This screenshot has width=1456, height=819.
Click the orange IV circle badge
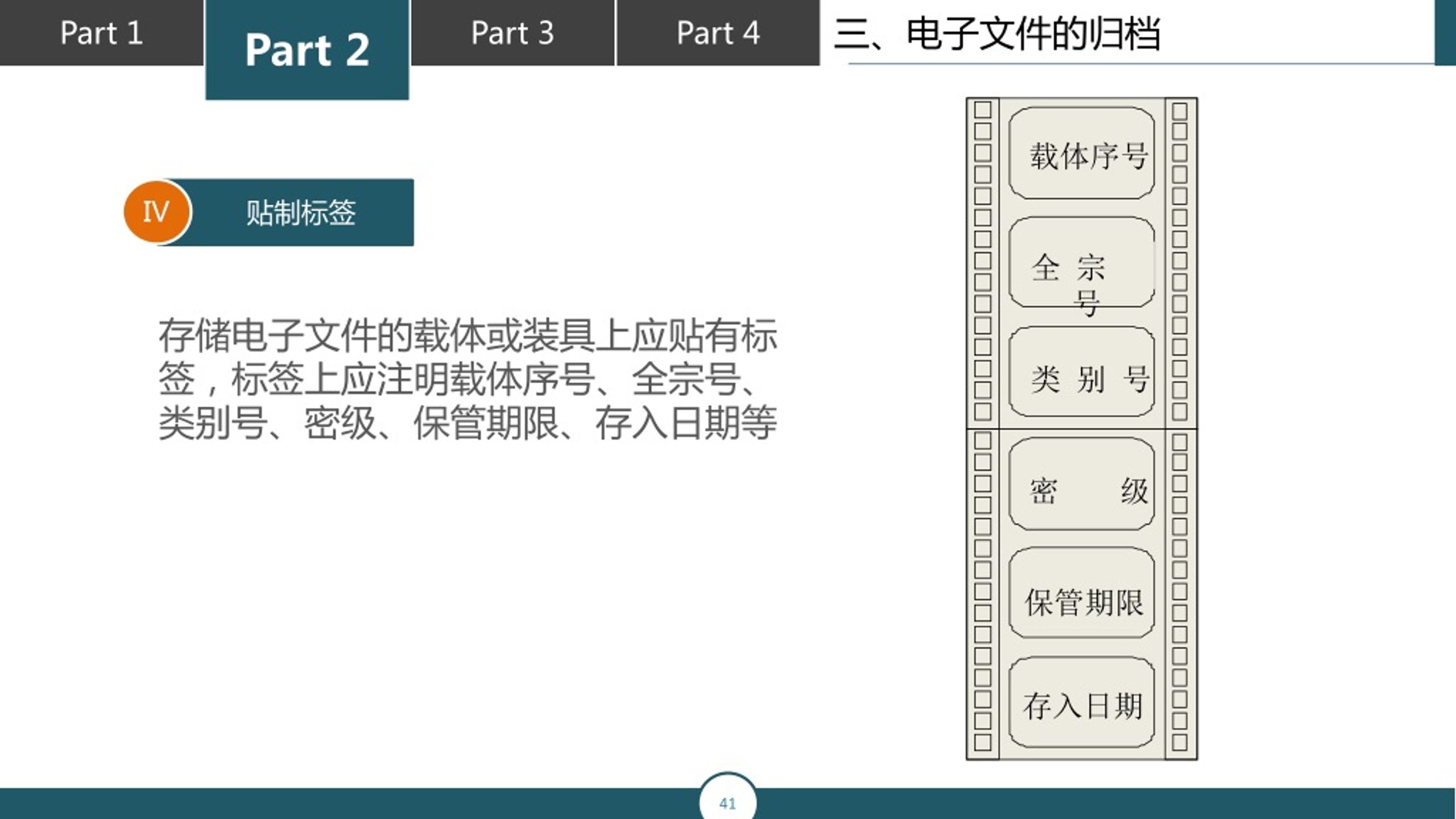coord(156,212)
